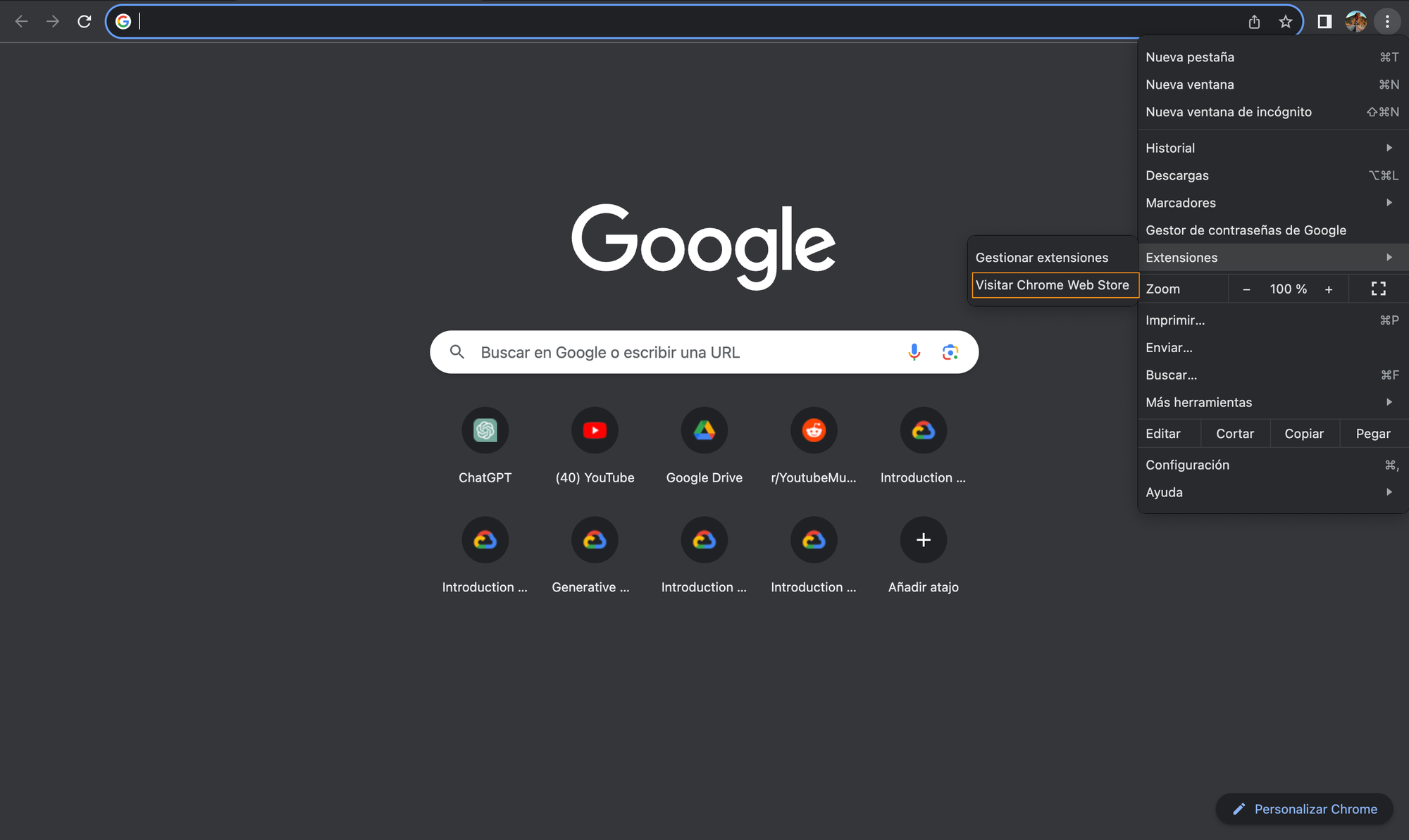Click the magnifier icon in search box
Image resolution: width=1409 pixels, height=840 pixels.
[x=457, y=352]
